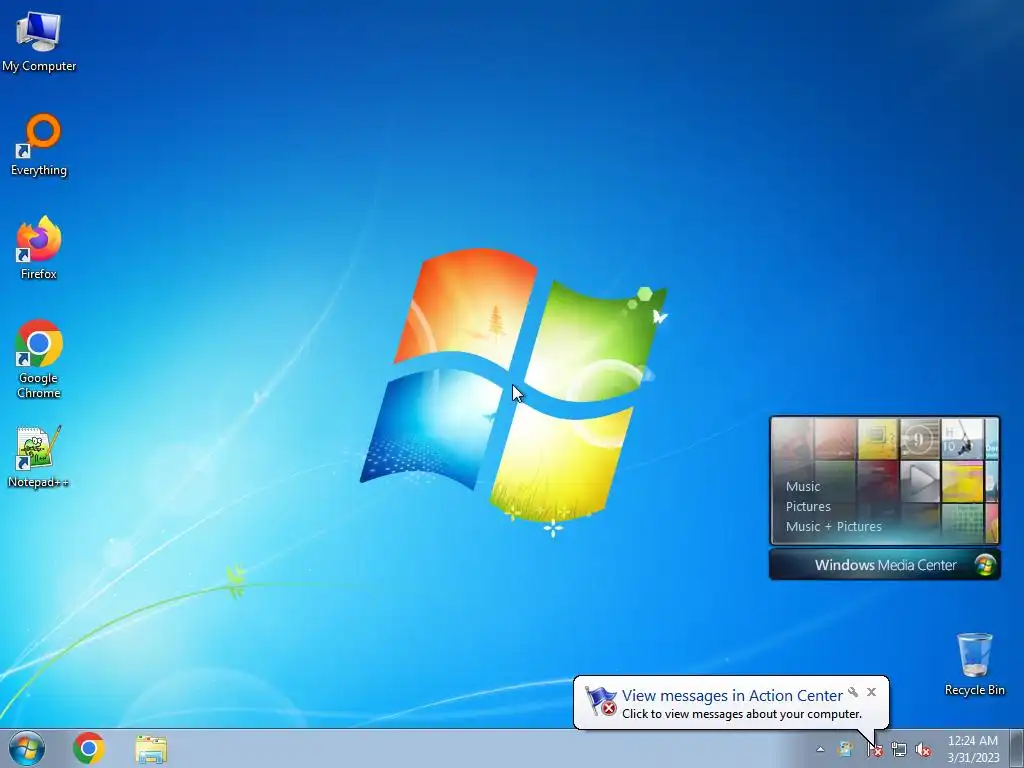Click the Action Center flag in the balloon
Viewport: 1024px width, 768px height.
(x=601, y=701)
